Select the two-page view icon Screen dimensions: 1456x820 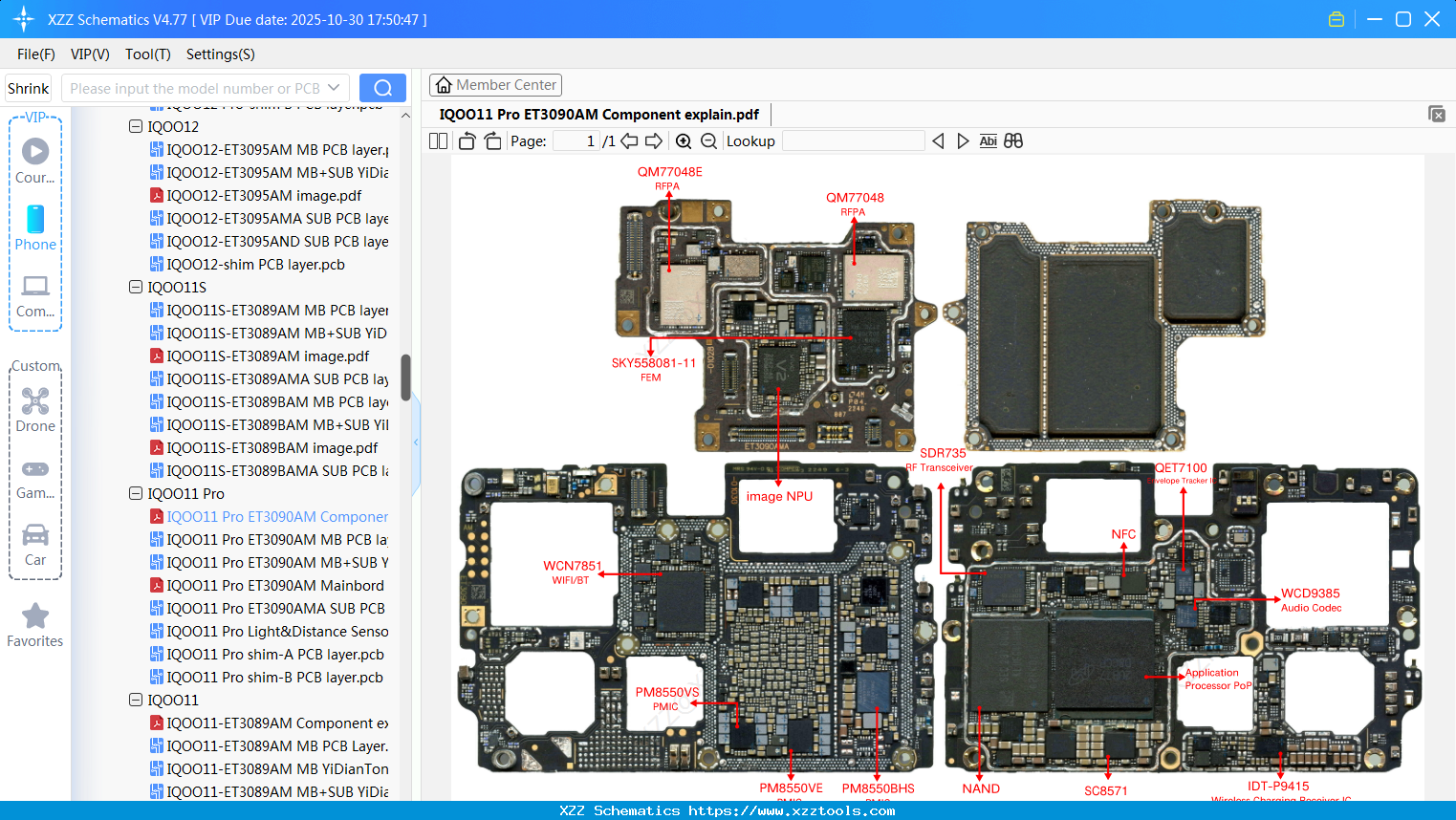437,140
